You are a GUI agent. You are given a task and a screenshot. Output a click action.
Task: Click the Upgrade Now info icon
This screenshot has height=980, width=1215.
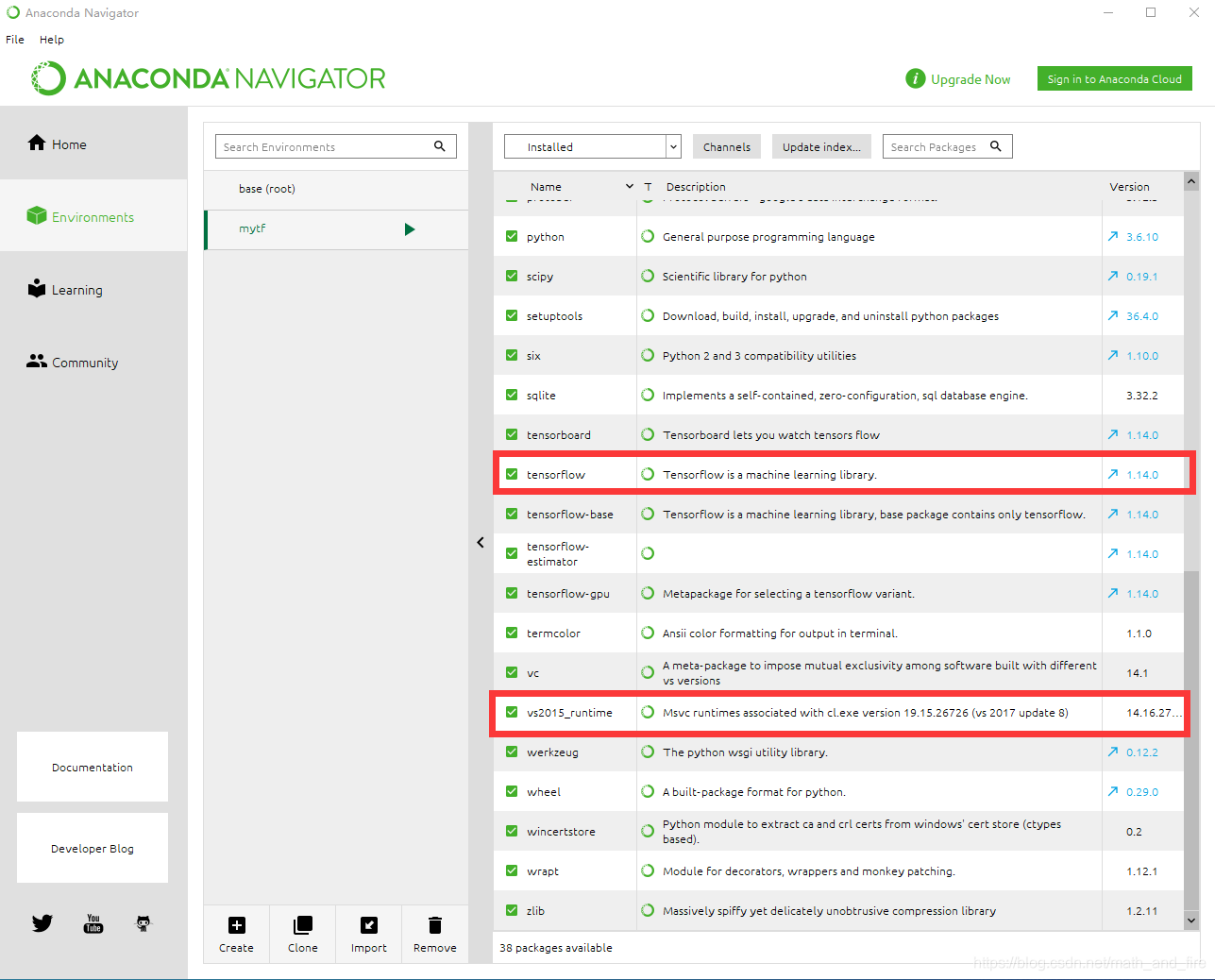(x=915, y=78)
